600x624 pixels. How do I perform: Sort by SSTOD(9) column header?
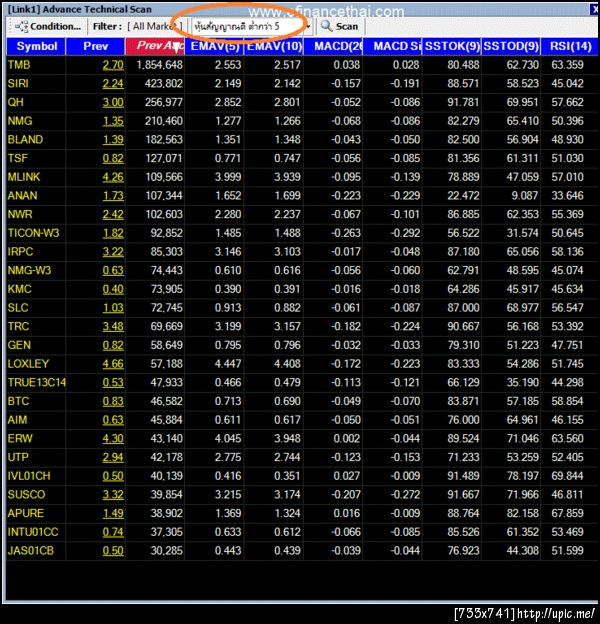click(511, 46)
